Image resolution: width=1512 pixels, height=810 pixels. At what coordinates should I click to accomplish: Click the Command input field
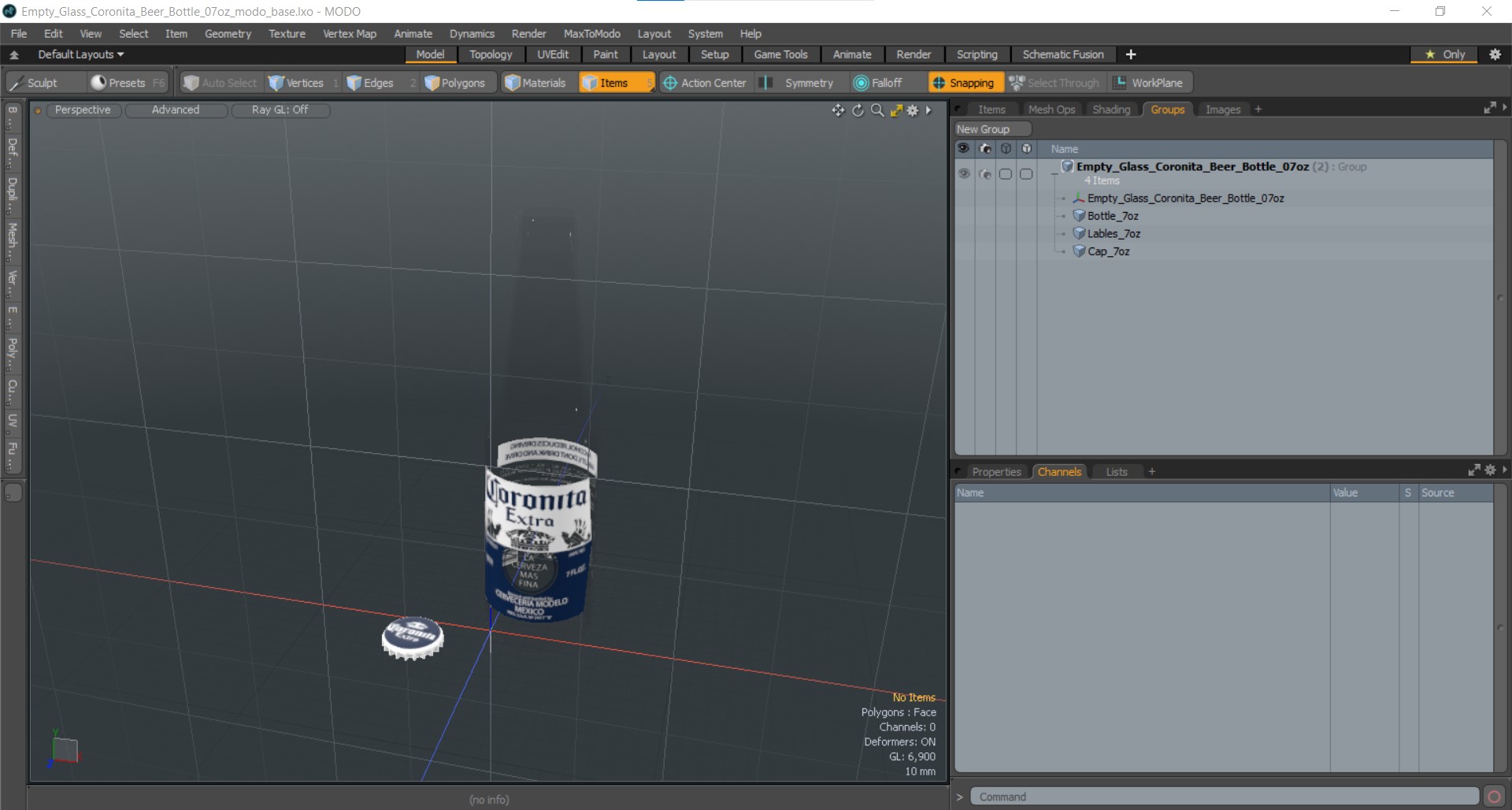coord(1224,797)
